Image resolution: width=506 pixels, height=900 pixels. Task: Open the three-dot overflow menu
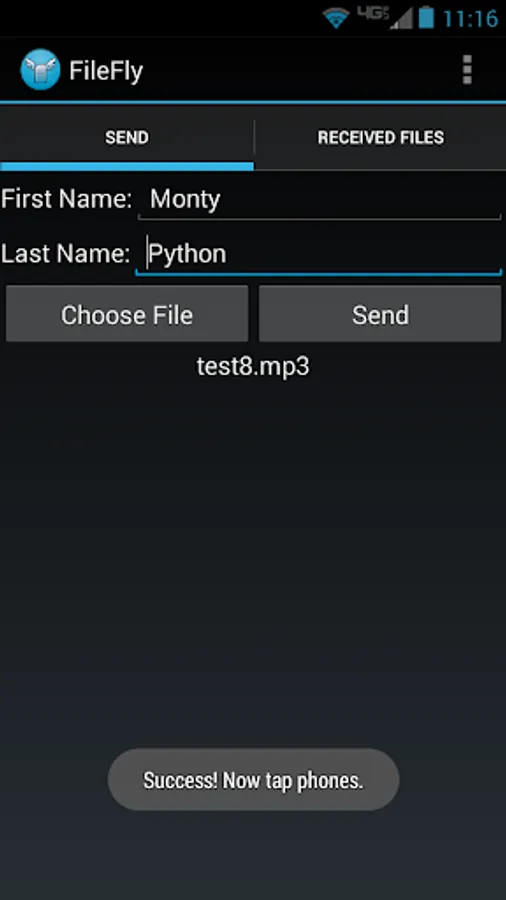click(467, 70)
